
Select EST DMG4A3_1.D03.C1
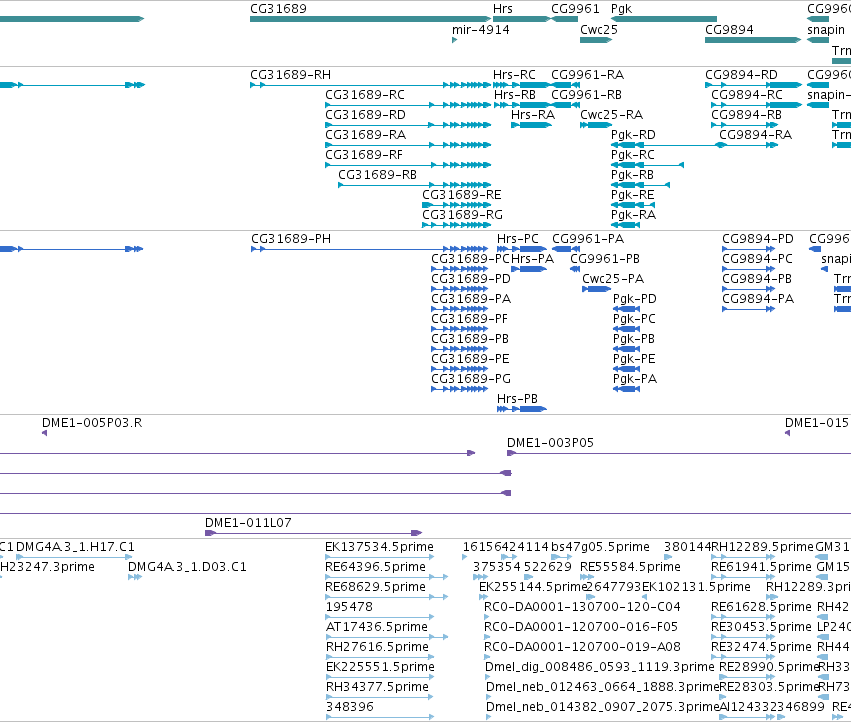click(187, 567)
